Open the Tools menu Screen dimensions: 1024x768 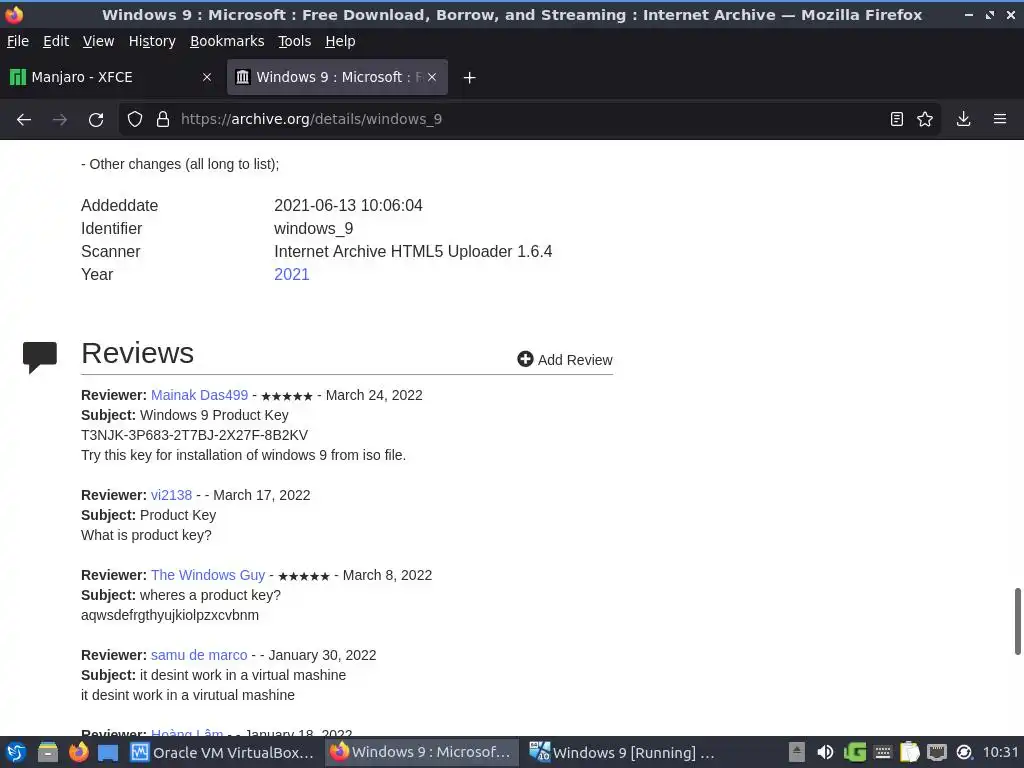(x=295, y=41)
